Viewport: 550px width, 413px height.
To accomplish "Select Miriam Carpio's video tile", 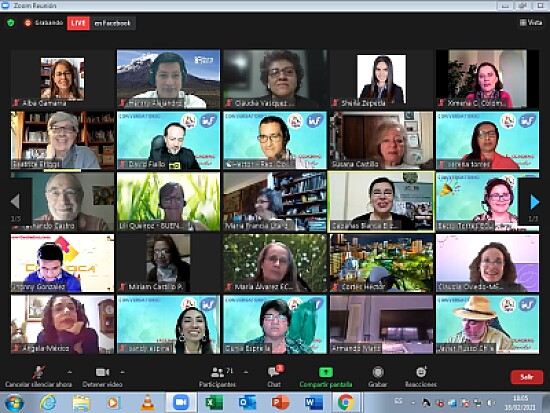I will [x=168, y=263].
